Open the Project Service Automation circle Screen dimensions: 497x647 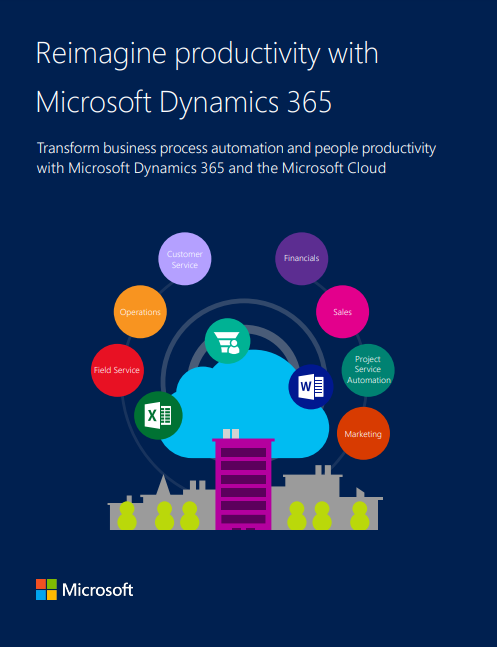click(x=368, y=370)
